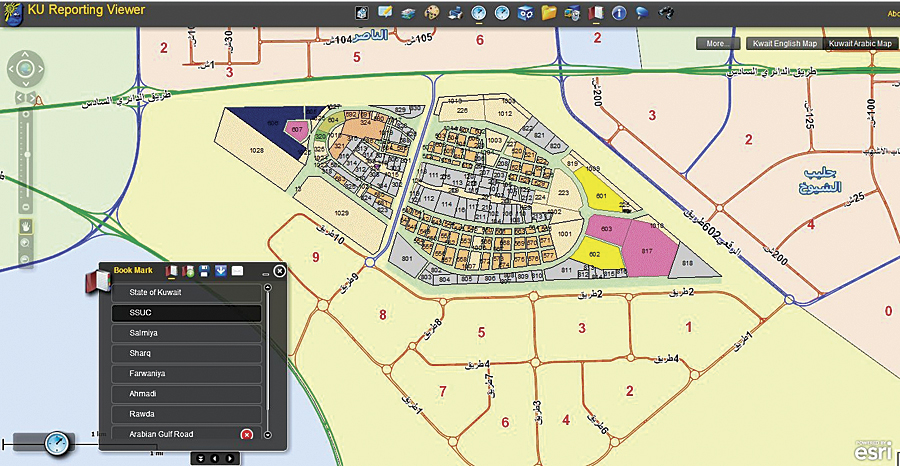Screen dimensions: 900x466
Task: Delete the Arabian Gulf Road bookmark
Action: (x=247, y=434)
